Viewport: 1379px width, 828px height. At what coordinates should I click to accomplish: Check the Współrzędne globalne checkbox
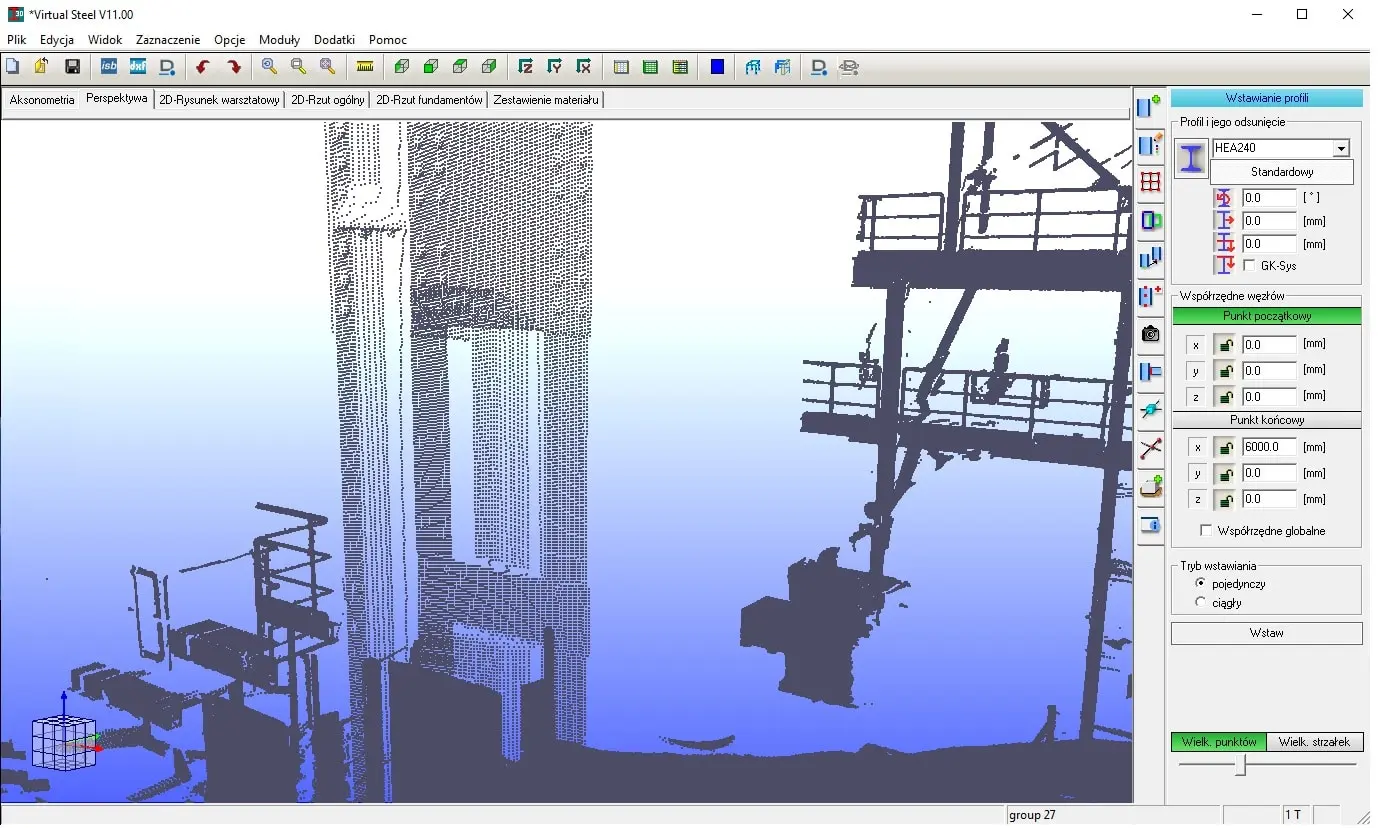click(x=1206, y=531)
